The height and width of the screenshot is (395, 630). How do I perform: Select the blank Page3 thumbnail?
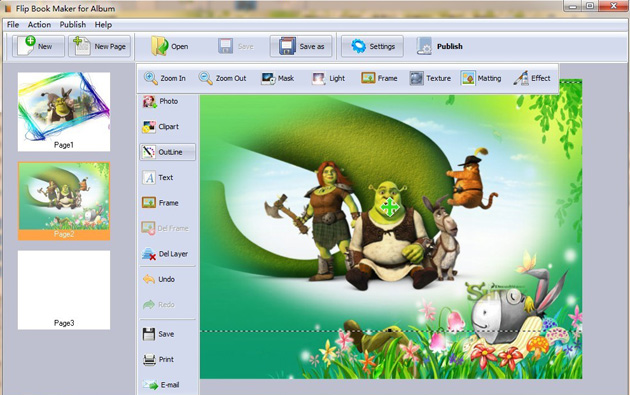64,290
